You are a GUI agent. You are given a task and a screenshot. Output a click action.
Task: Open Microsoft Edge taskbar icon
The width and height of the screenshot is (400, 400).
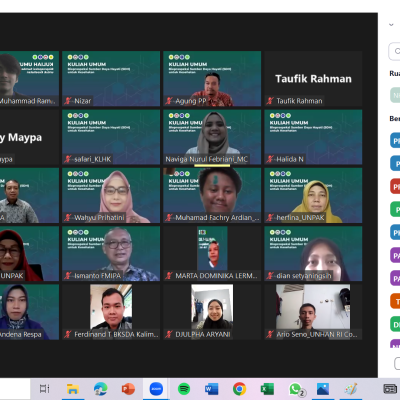tap(100, 389)
